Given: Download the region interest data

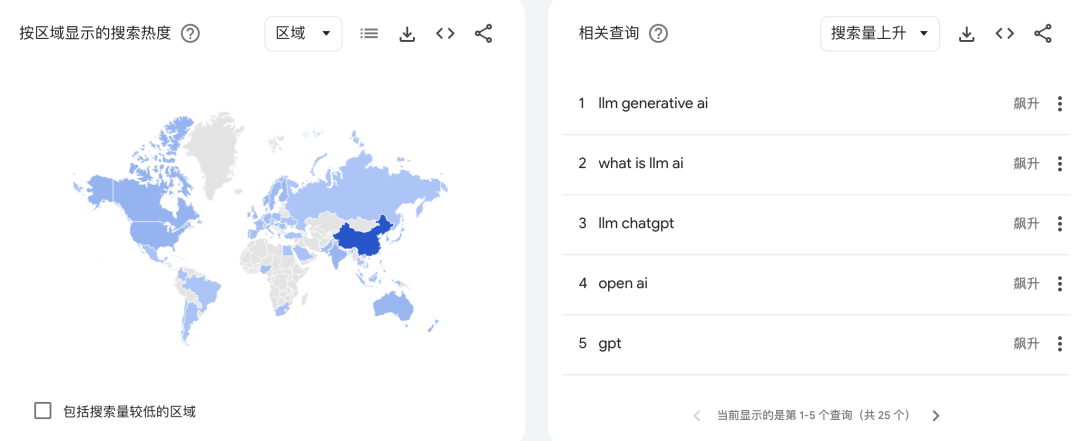Looking at the screenshot, I should coord(407,33).
